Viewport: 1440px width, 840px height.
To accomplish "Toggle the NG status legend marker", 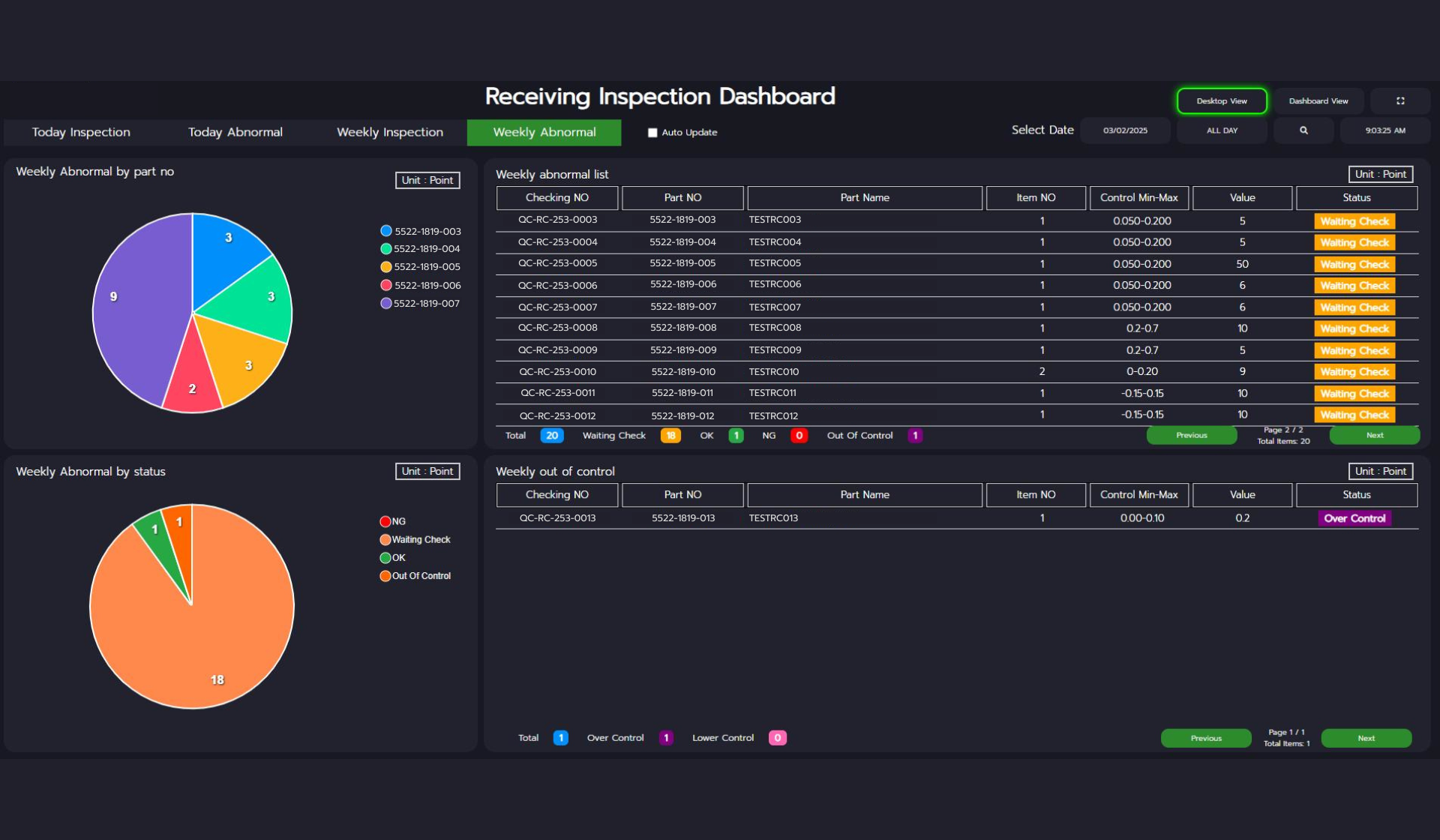I will pos(385,522).
